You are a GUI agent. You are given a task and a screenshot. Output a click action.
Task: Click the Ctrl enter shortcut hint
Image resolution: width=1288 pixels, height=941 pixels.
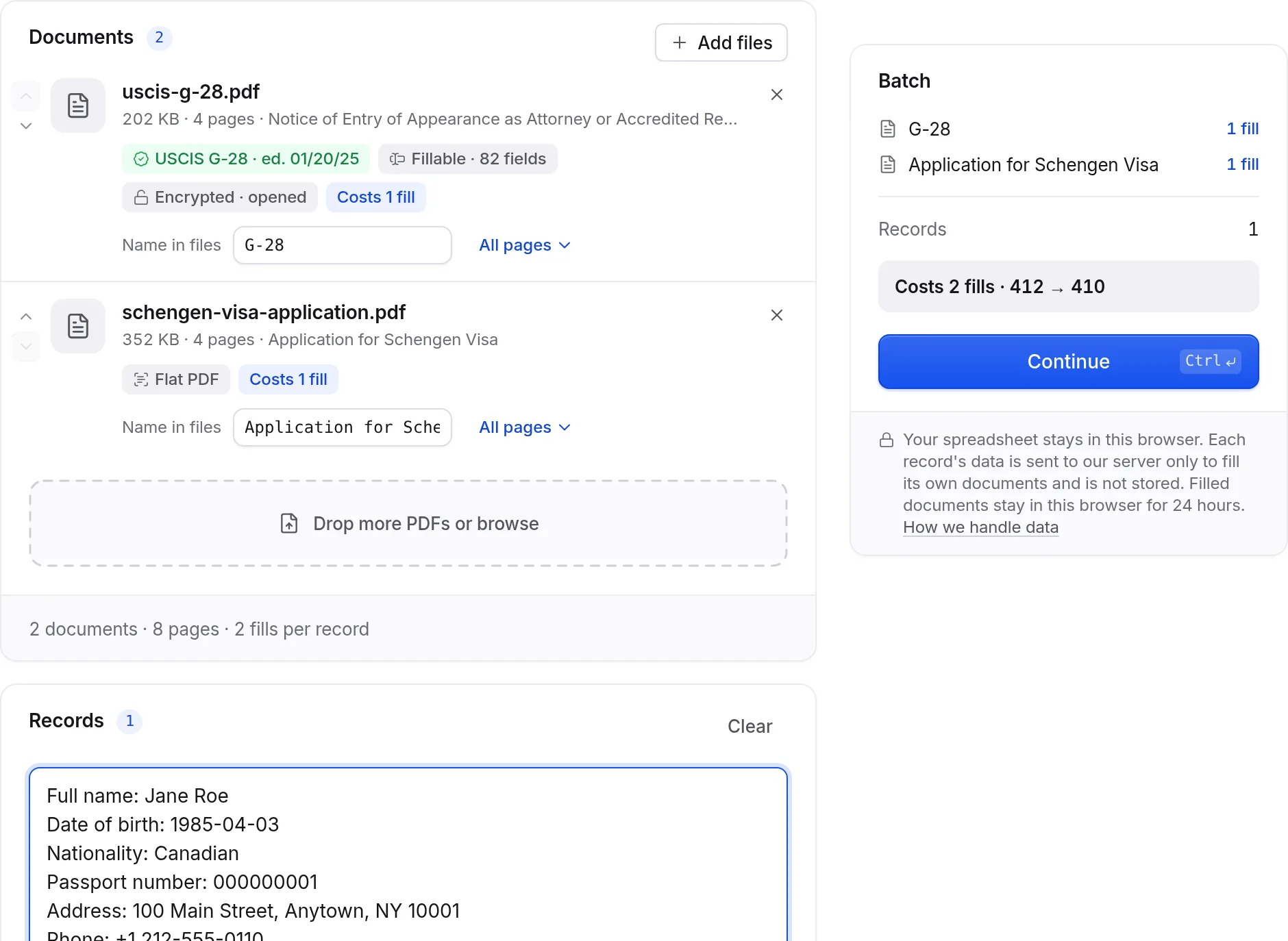[x=1210, y=361]
